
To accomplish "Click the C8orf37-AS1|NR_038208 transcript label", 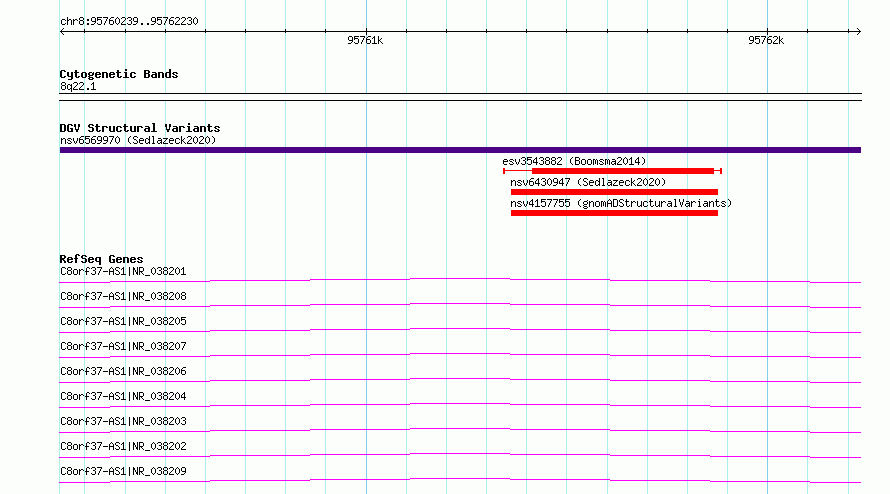I will (x=123, y=296).
